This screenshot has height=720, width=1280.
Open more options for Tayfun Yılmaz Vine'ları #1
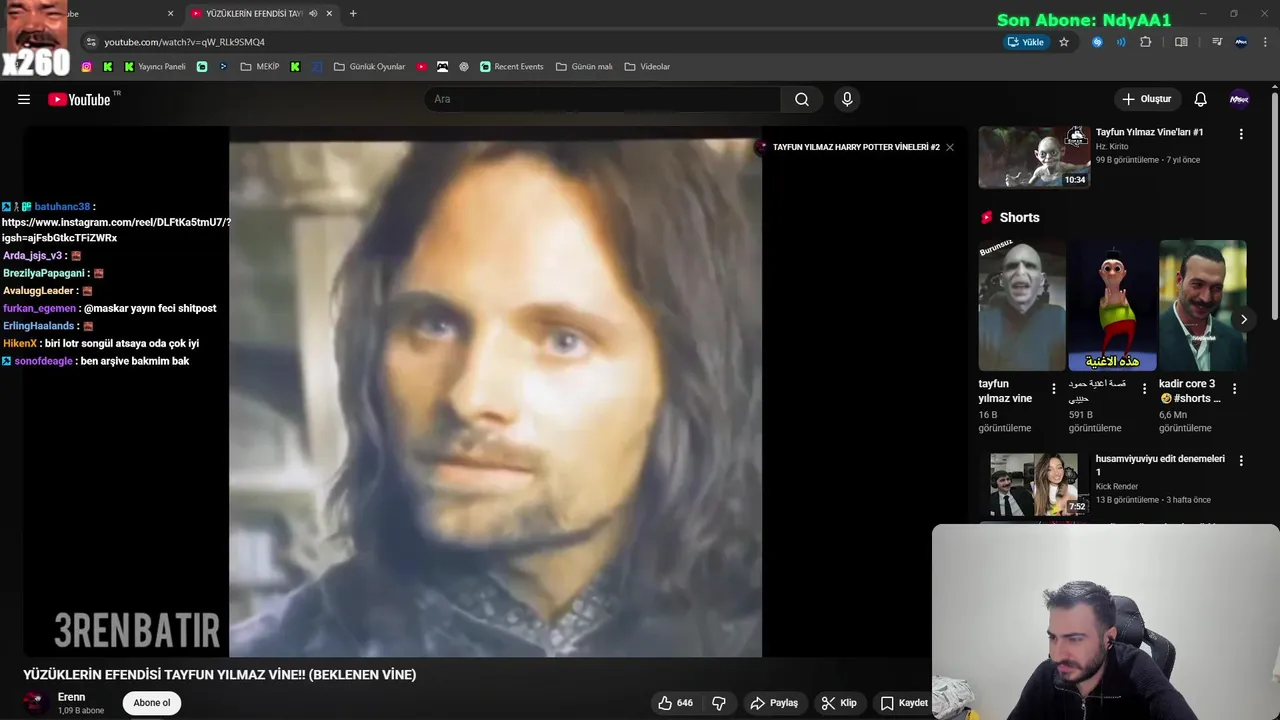pos(1241,134)
